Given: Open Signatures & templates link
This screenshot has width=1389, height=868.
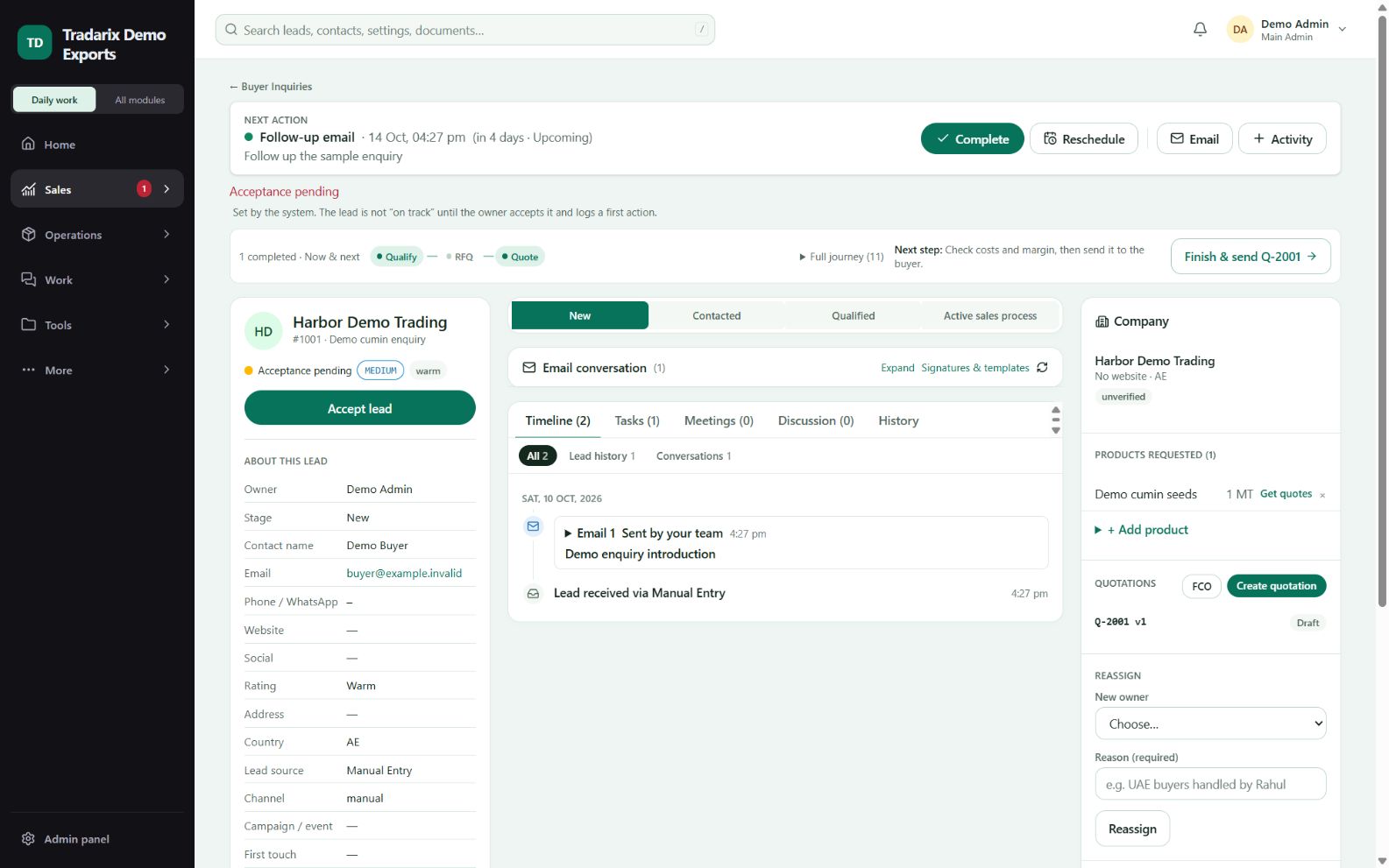Looking at the screenshot, I should point(974,368).
